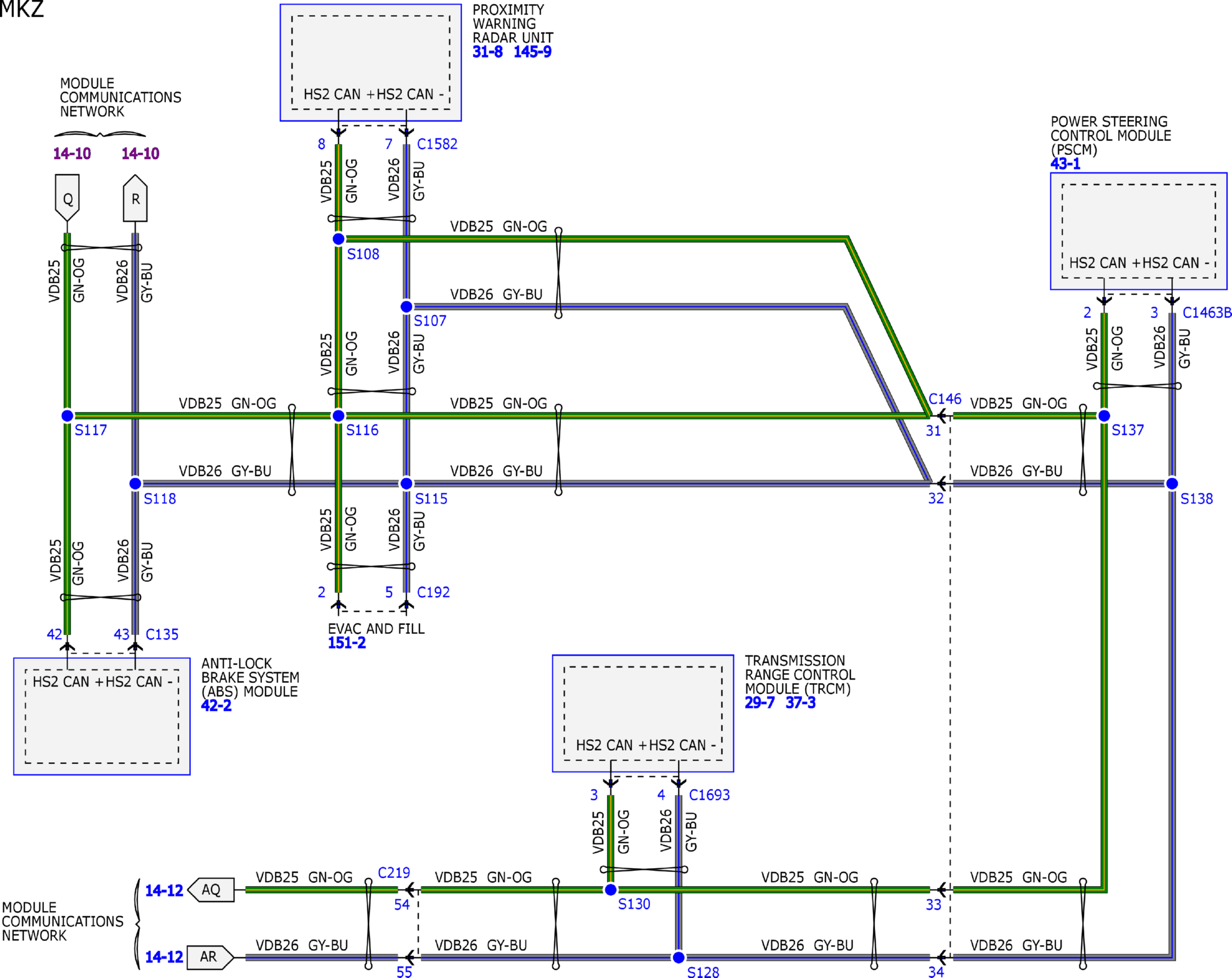Select connector label C1693

pyautogui.click(x=709, y=795)
